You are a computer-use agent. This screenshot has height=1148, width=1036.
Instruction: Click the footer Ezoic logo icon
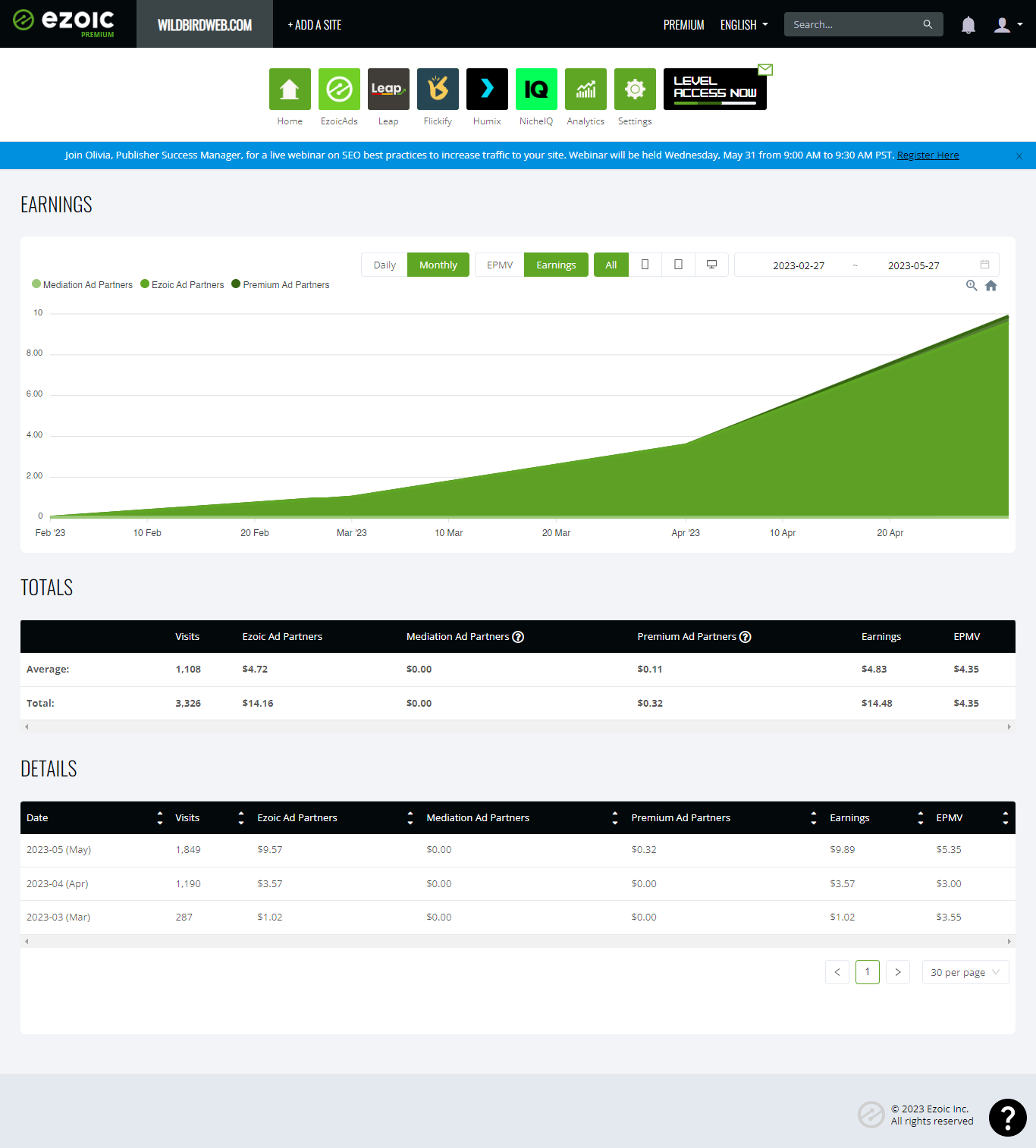click(871, 1115)
